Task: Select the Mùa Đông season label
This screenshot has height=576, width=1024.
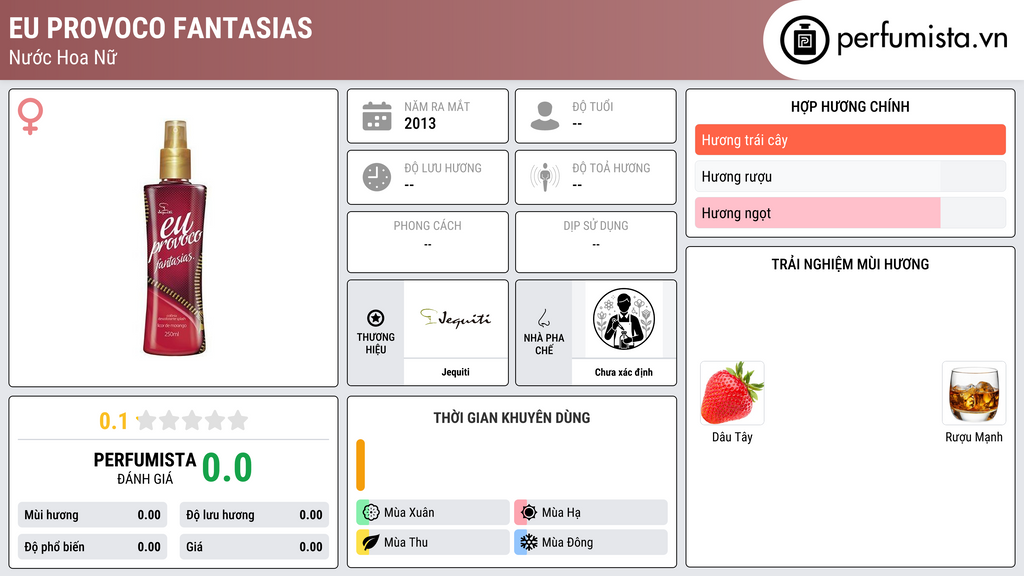Action: click(568, 542)
